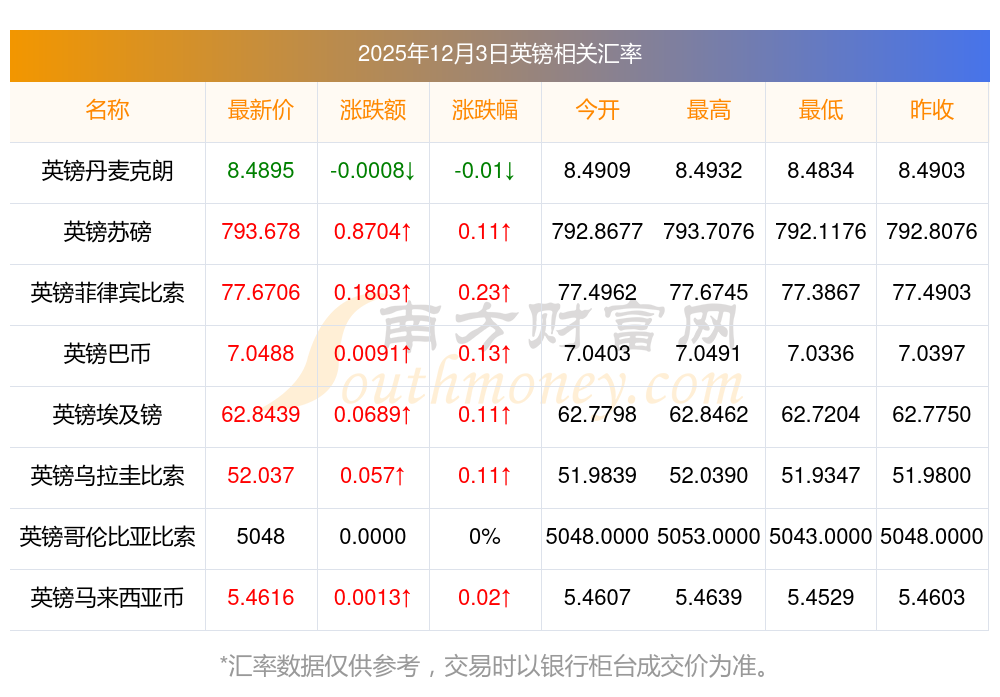Click the 最低 column header
Viewport: 1000px width, 697px height.
coord(820,110)
